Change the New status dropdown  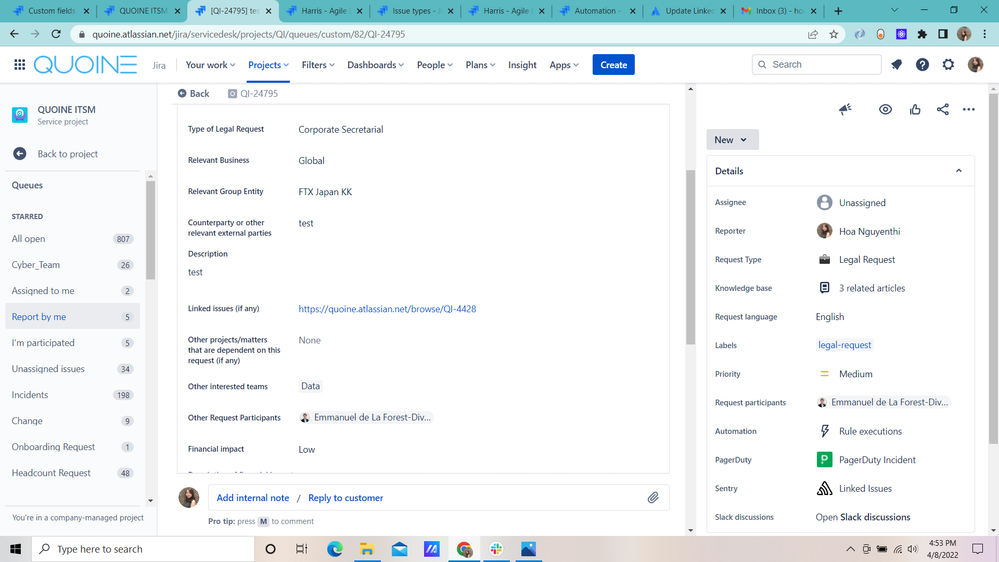pyautogui.click(x=732, y=140)
